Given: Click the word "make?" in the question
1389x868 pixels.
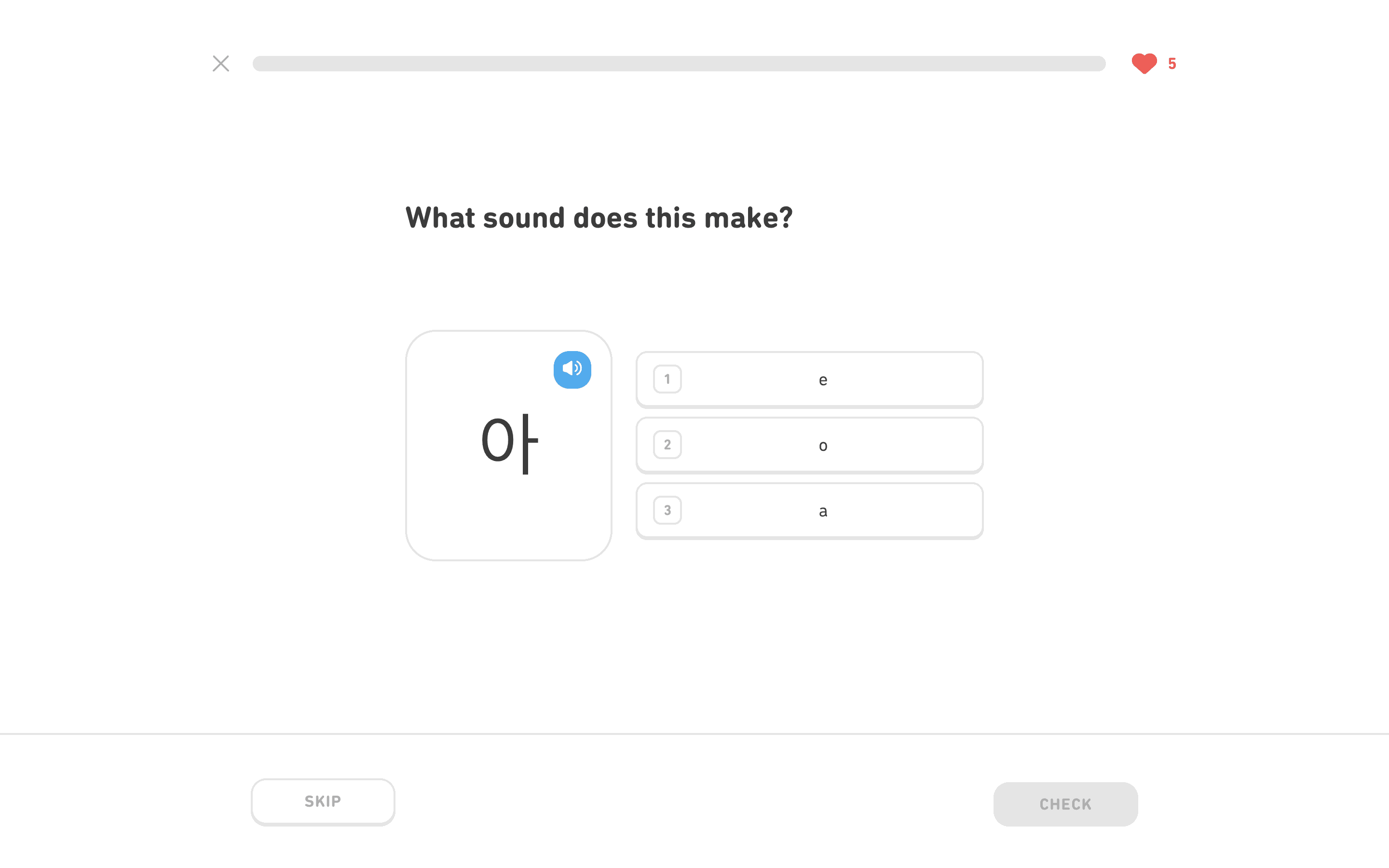Looking at the screenshot, I should pyautogui.click(x=748, y=218).
